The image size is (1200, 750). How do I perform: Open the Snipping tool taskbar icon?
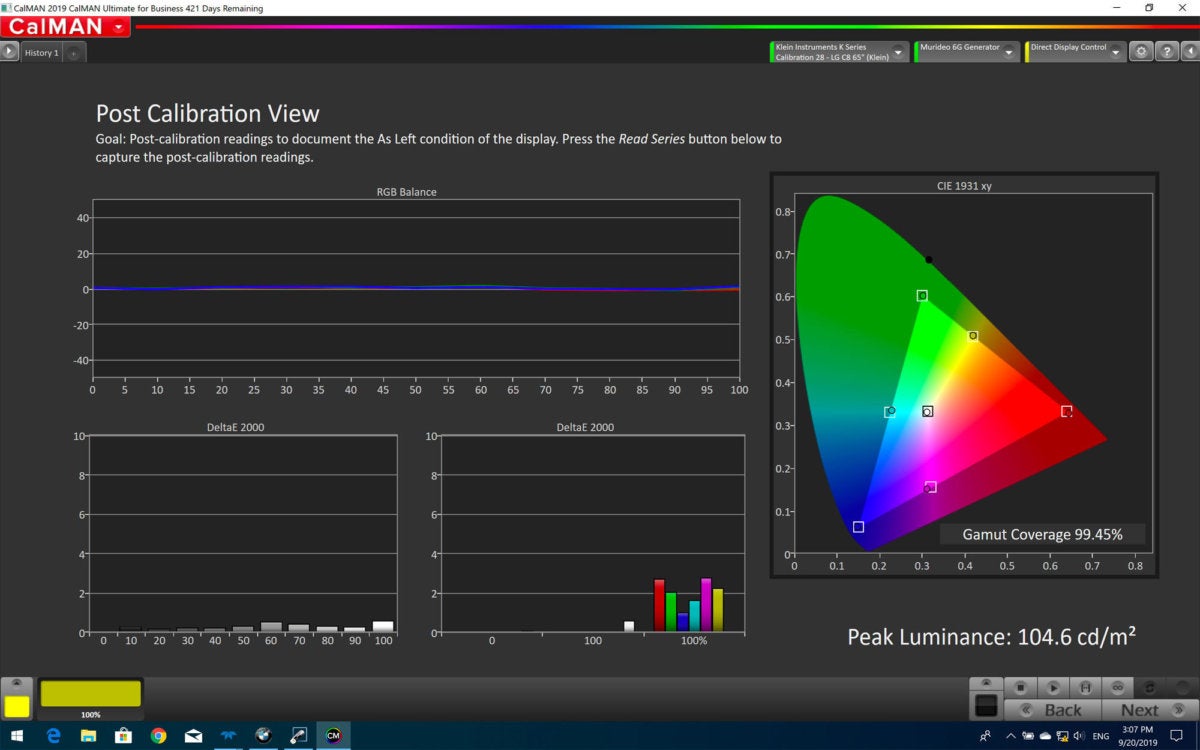(x=298, y=735)
